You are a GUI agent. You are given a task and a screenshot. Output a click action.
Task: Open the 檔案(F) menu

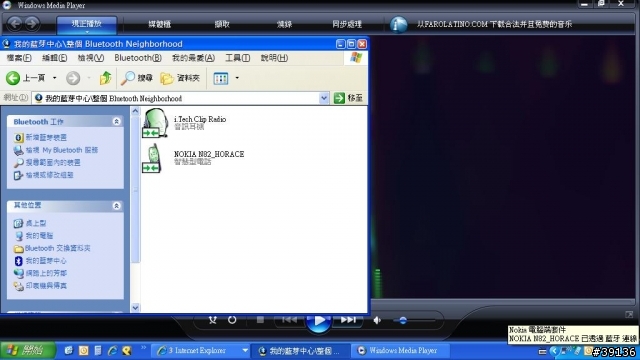pyautogui.click(x=19, y=58)
